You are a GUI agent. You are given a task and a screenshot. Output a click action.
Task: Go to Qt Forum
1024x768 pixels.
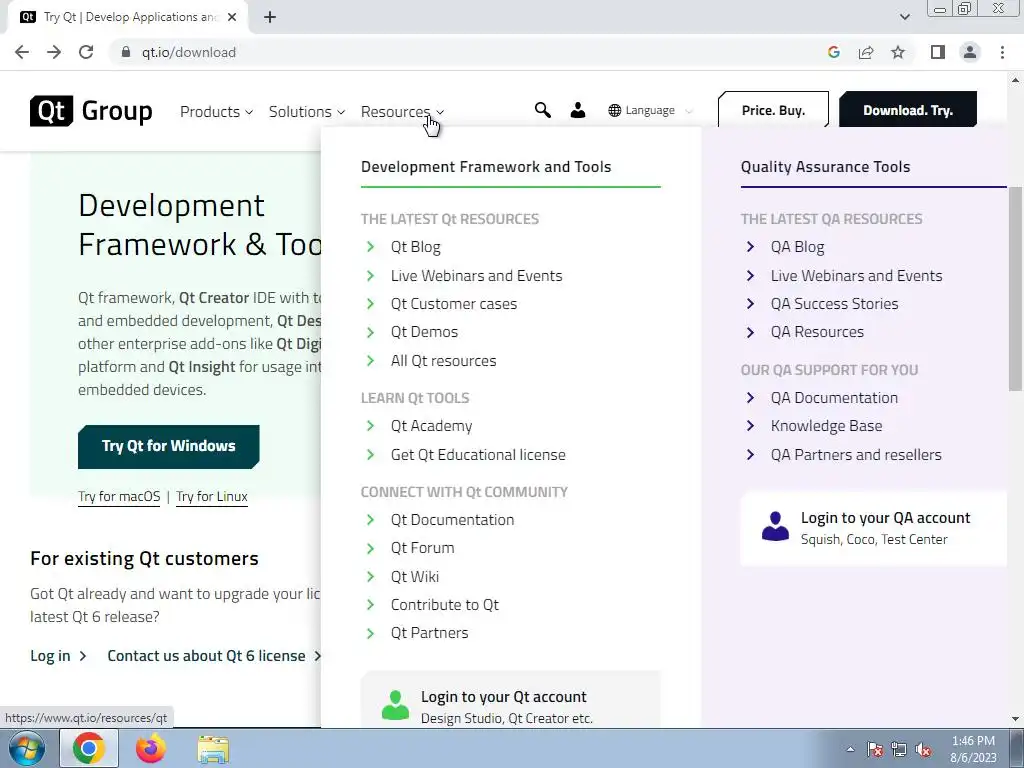pyautogui.click(x=423, y=548)
